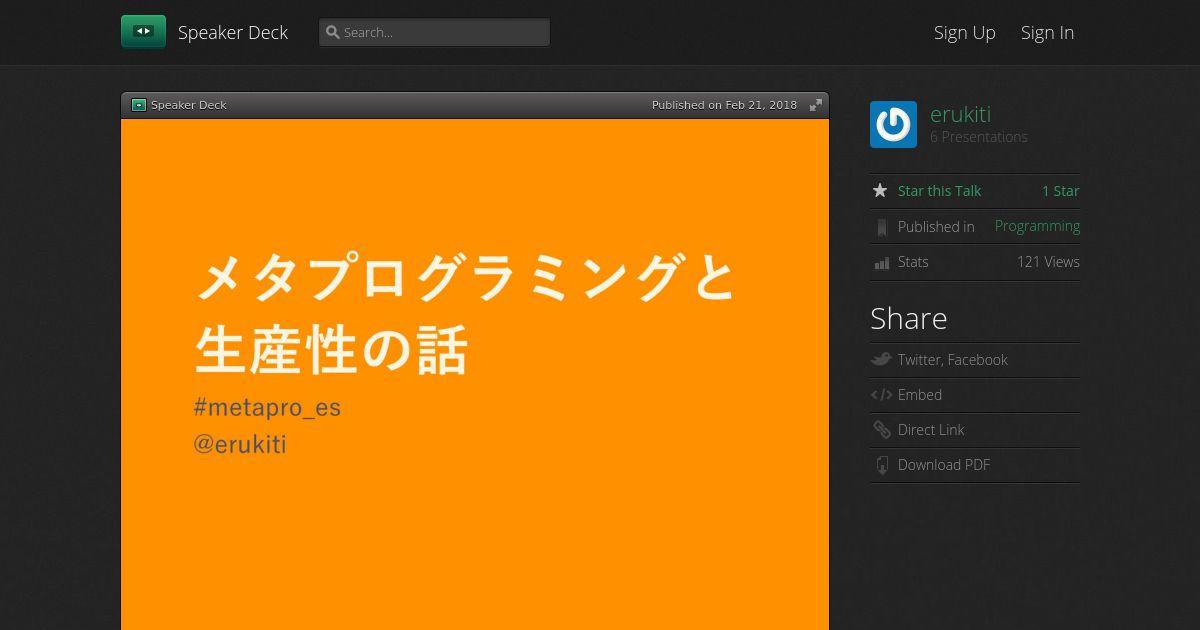Click the 121 Views value
This screenshot has height=630, width=1200.
[1048, 262]
